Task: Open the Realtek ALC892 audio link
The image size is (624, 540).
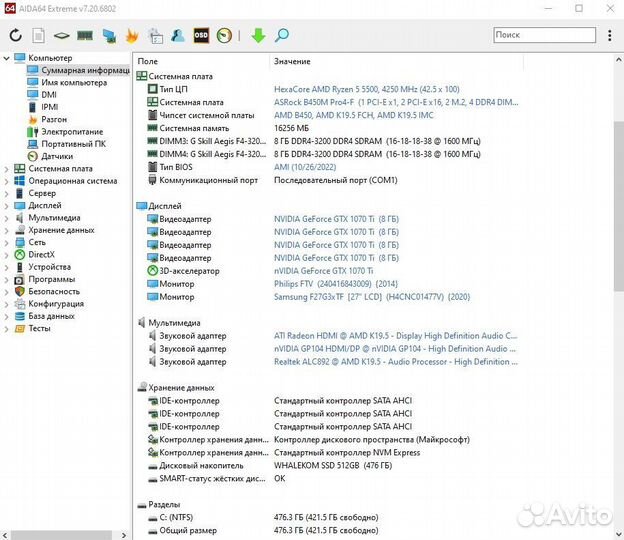Action: [396, 362]
